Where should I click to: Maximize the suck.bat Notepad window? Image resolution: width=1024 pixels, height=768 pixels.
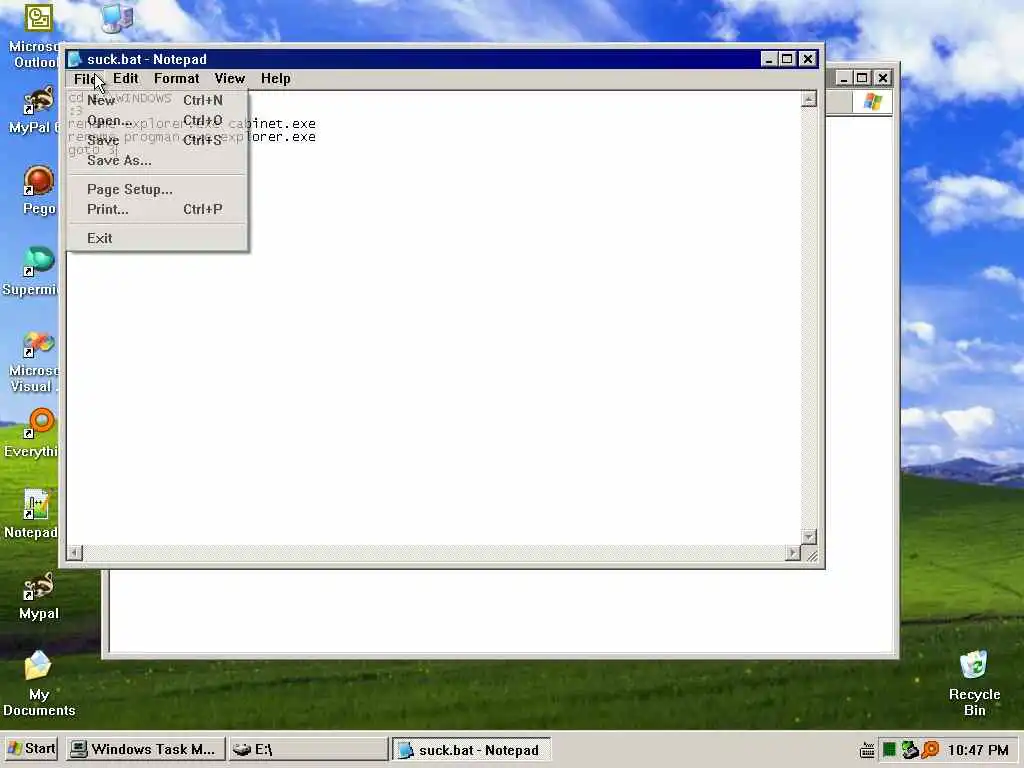788,59
